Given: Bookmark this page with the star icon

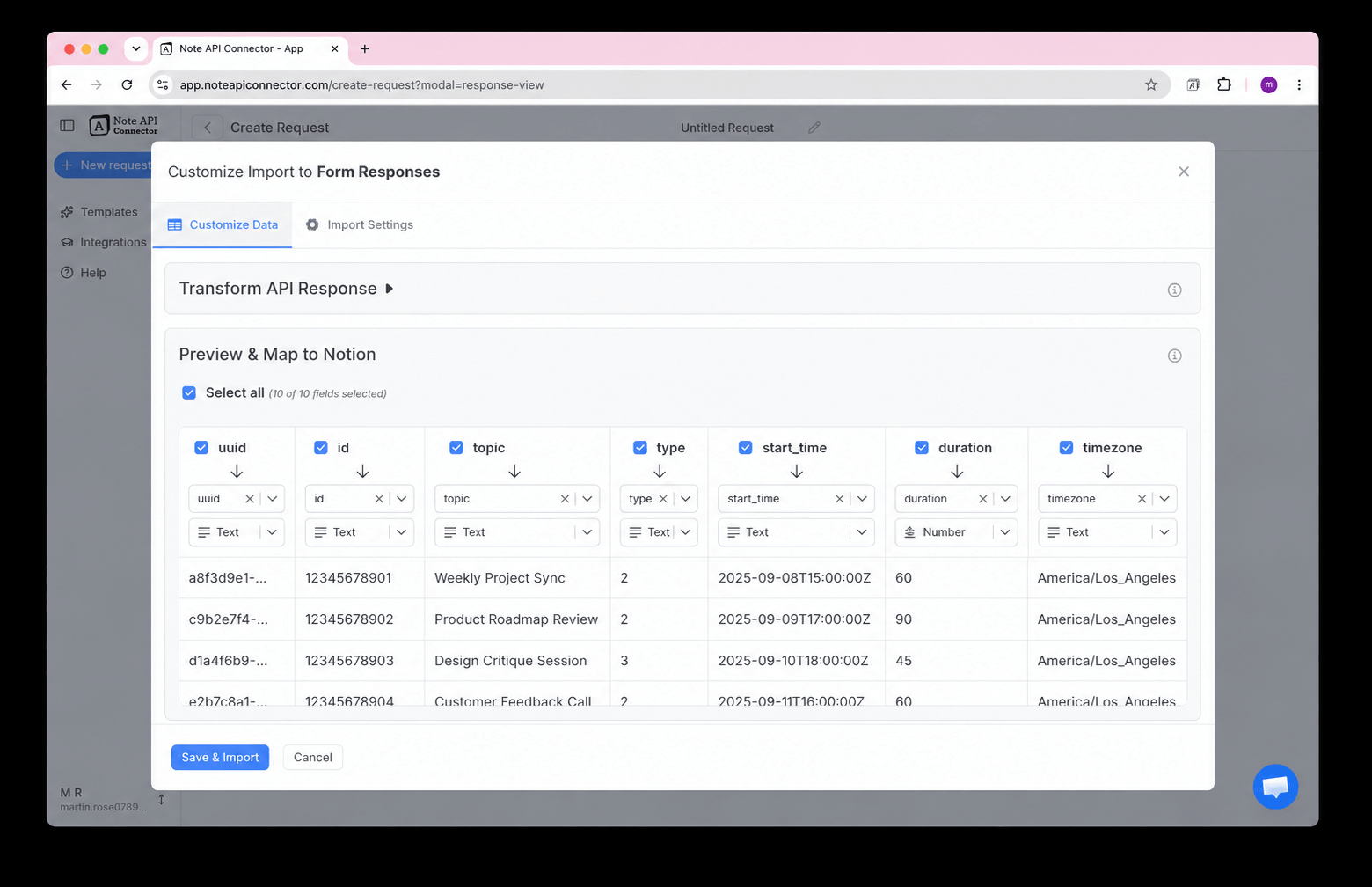Looking at the screenshot, I should (1151, 85).
